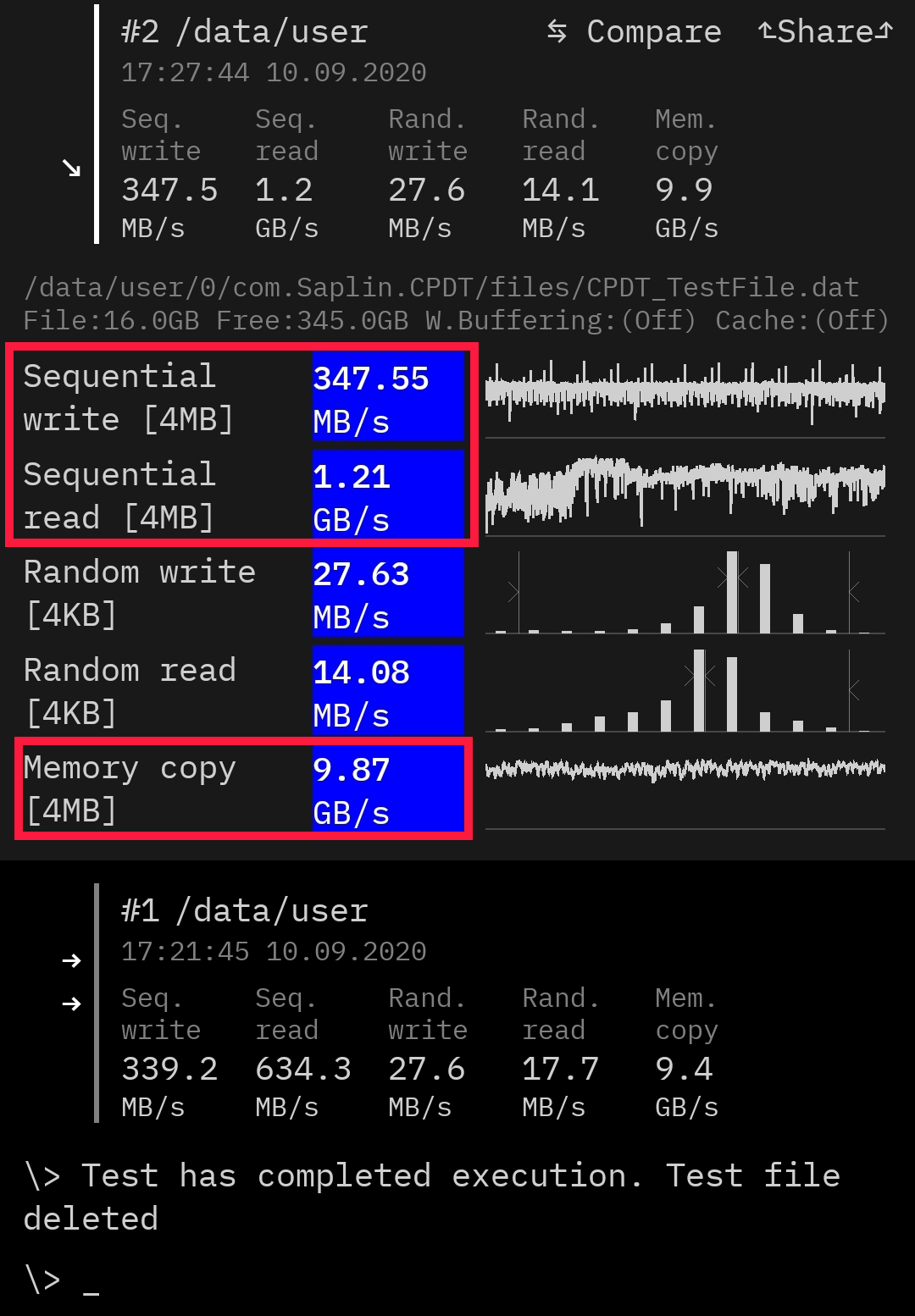Select the #2 /data/user result header
915x1316 pixels.
(244, 32)
